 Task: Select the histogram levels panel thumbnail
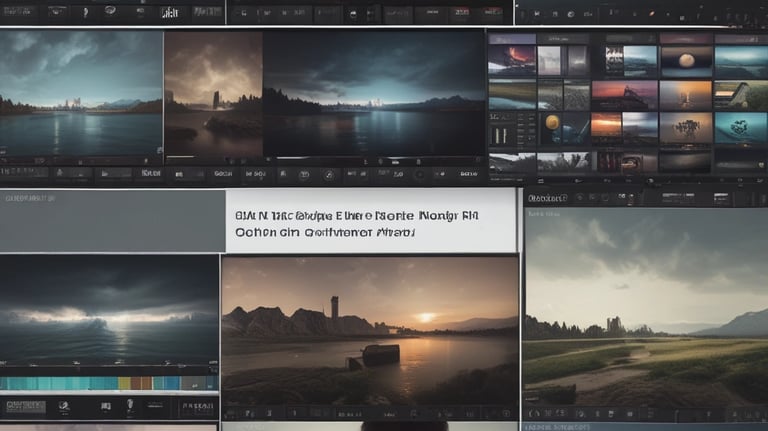pos(512,128)
